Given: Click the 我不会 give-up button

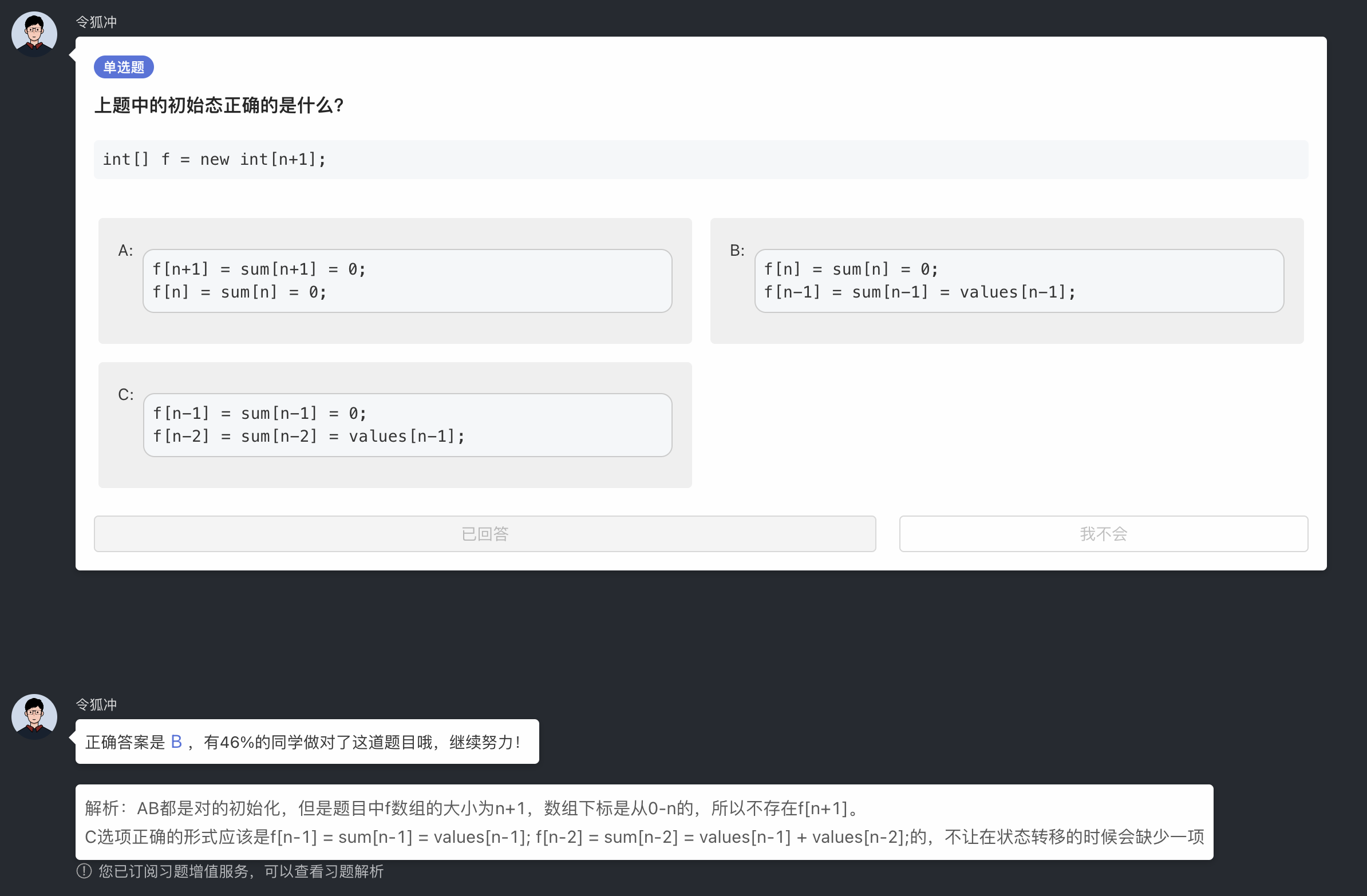Looking at the screenshot, I should pyautogui.click(x=1102, y=534).
